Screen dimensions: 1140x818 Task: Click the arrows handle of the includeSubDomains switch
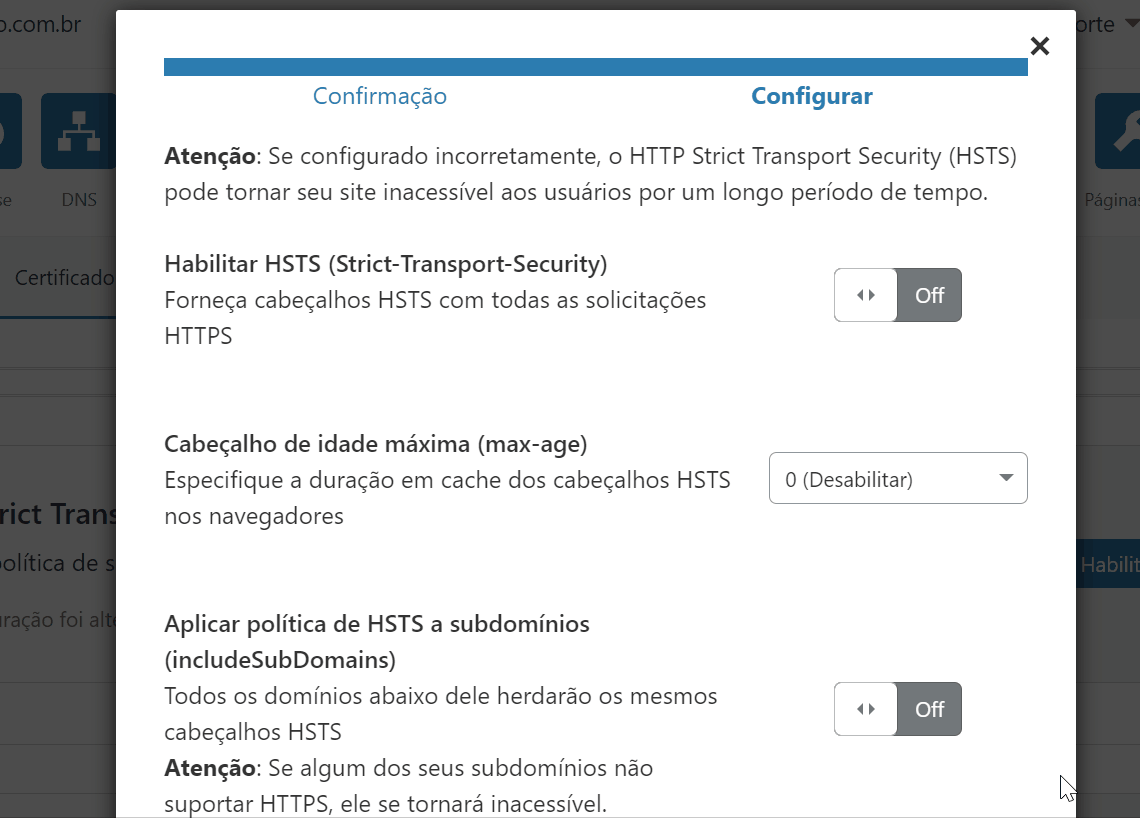click(865, 709)
